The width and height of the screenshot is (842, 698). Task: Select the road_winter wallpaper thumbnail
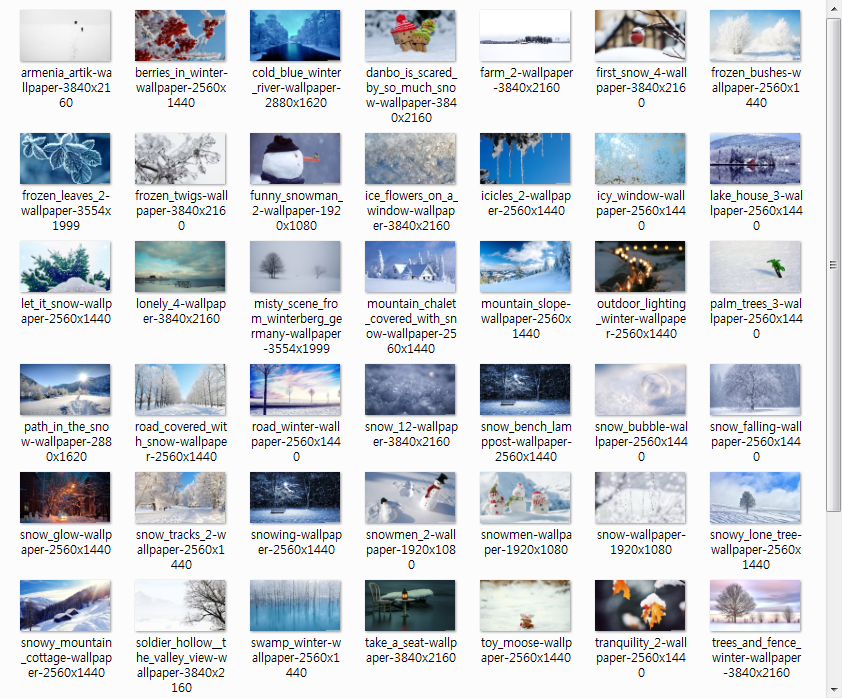point(295,390)
